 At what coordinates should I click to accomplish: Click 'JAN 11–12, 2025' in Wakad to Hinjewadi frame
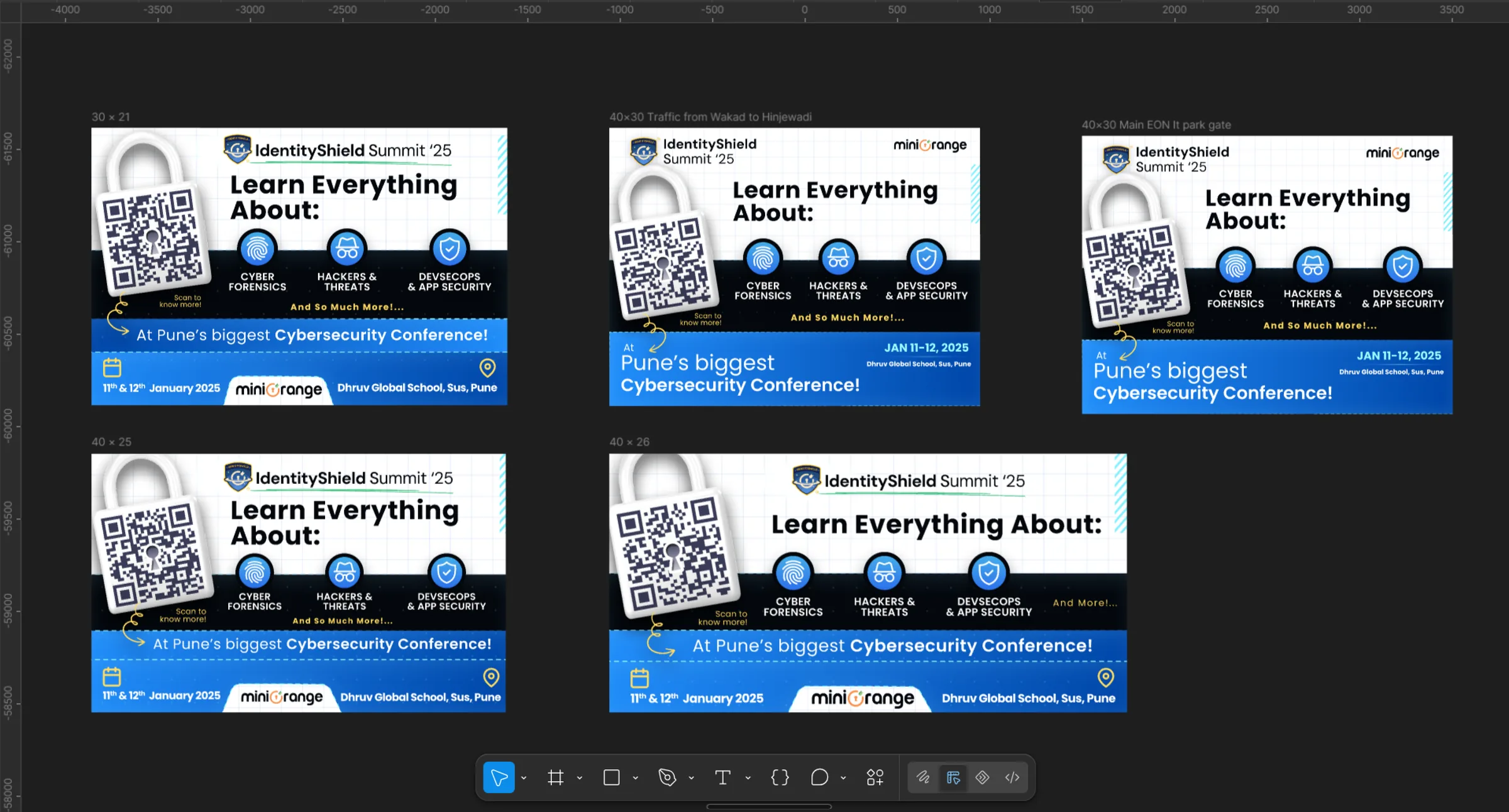click(x=926, y=348)
